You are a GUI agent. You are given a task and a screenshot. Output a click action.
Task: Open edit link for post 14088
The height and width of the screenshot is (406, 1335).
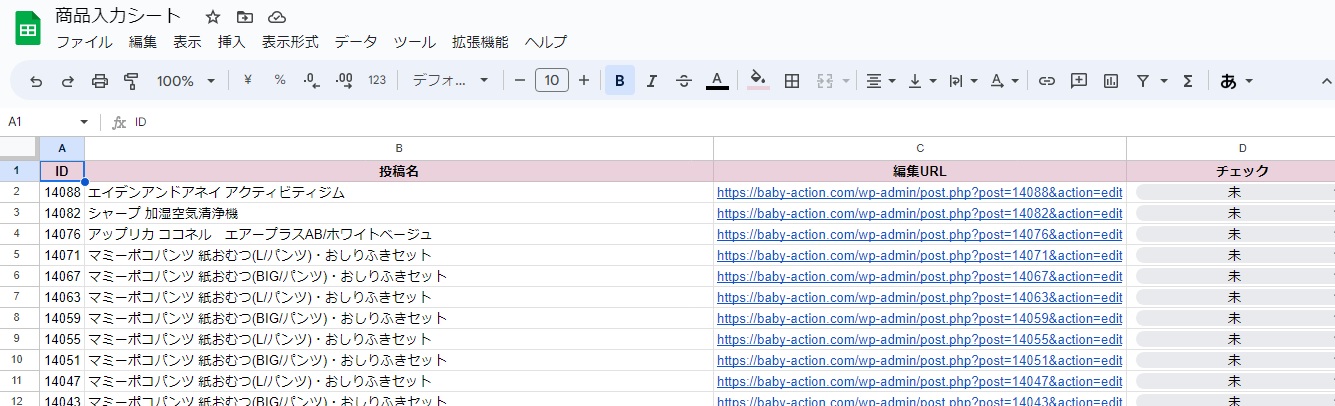click(x=920, y=192)
